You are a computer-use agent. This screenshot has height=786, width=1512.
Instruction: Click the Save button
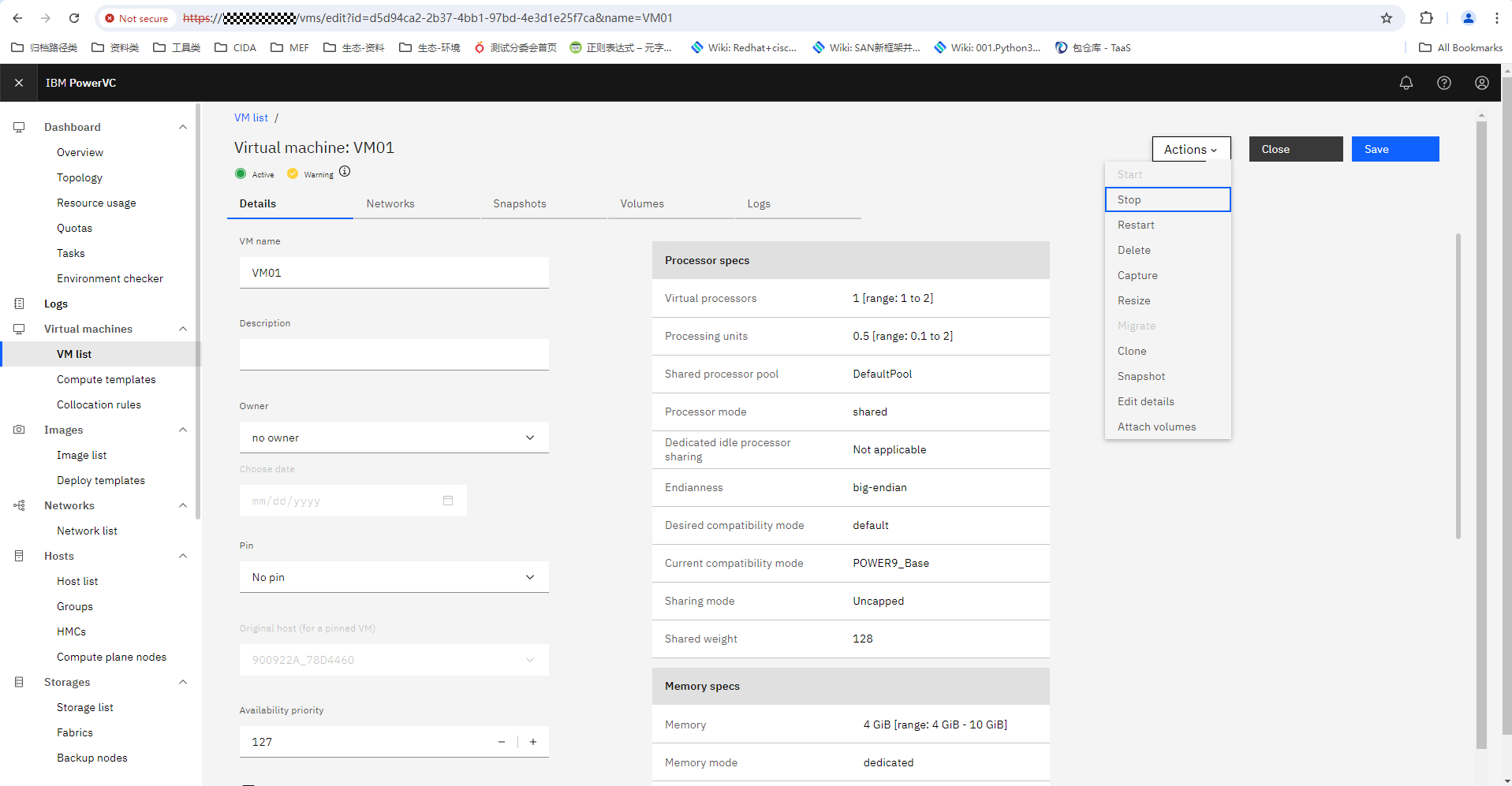1394,149
